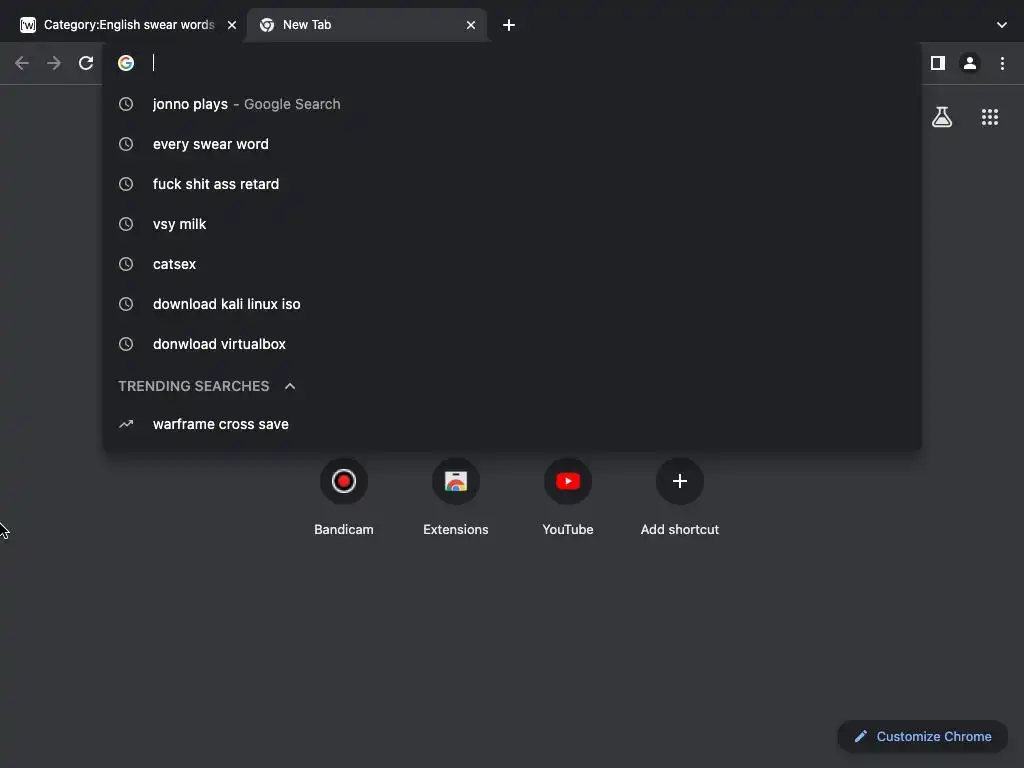Reload the current page
The image size is (1024, 768).
click(86, 63)
